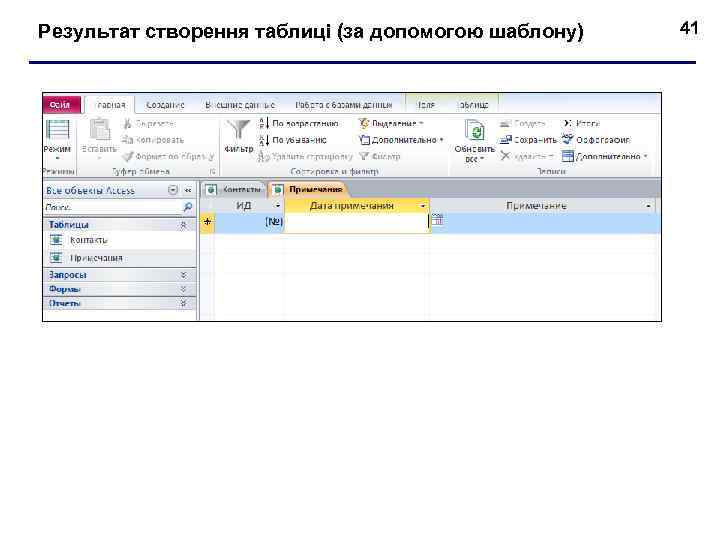Click Удалить сортировку

tap(306, 157)
